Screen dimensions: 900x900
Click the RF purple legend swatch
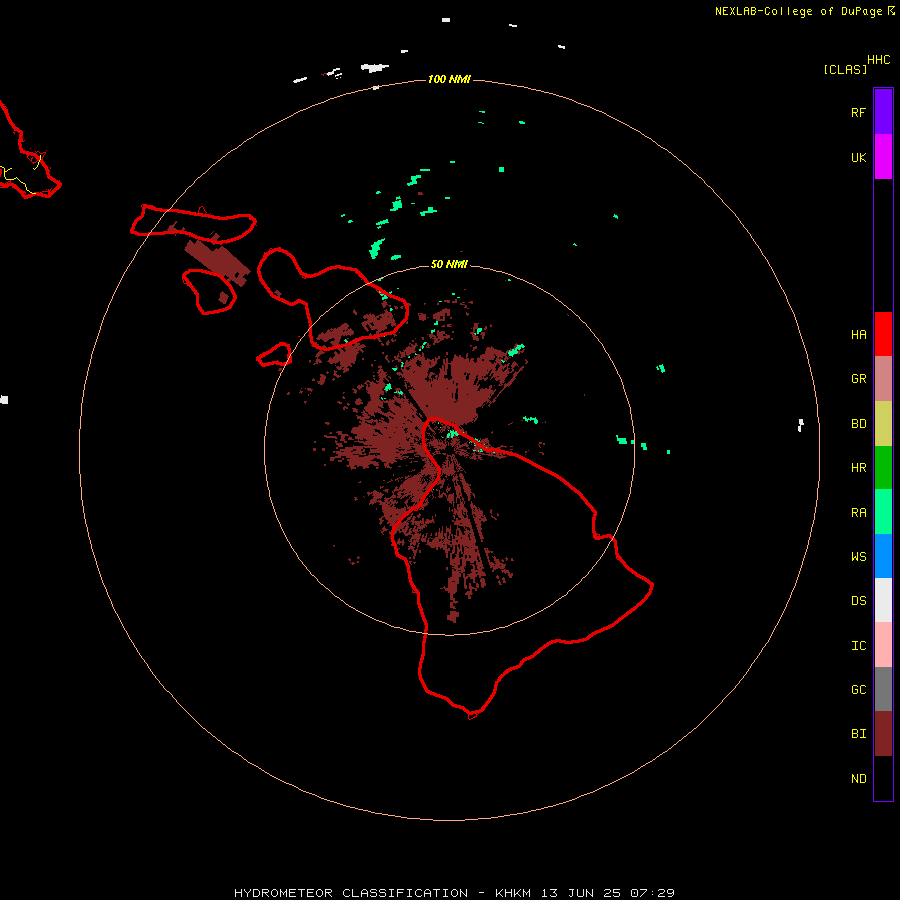point(883,112)
